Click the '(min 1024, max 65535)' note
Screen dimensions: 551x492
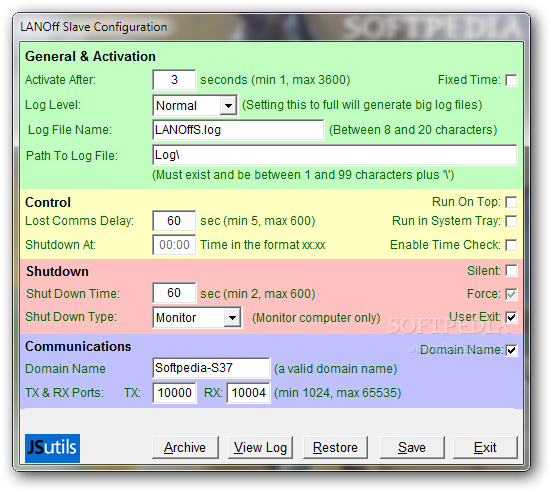click(338, 393)
